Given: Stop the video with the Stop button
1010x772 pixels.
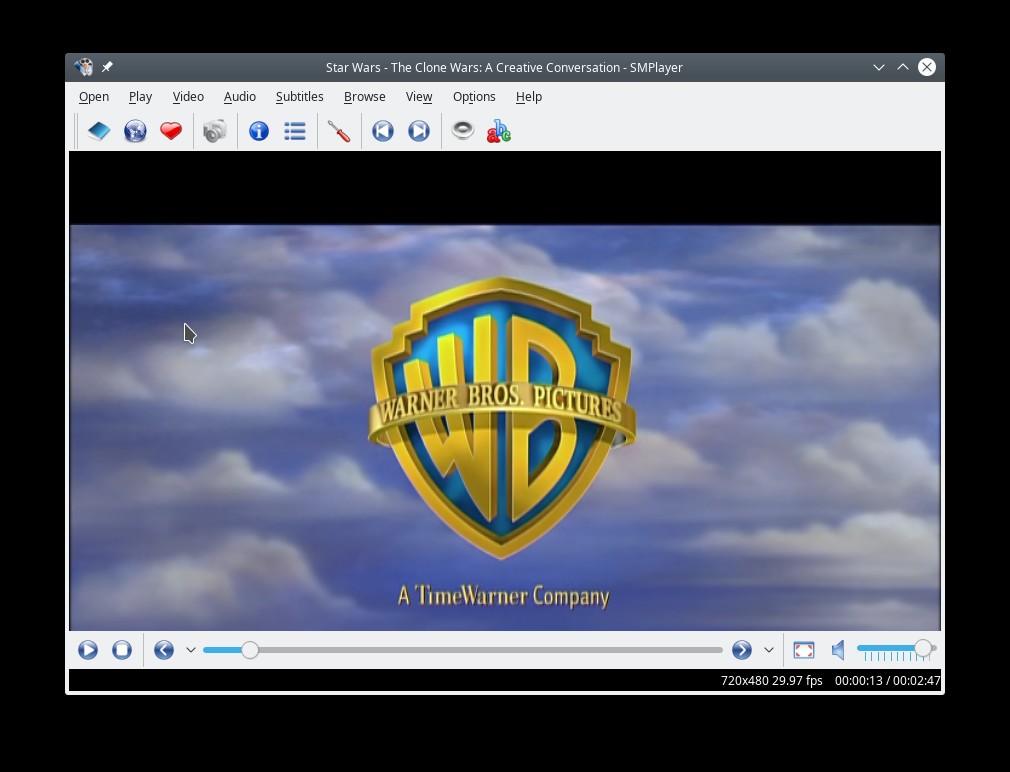Looking at the screenshot, I should tap(122, 650).
